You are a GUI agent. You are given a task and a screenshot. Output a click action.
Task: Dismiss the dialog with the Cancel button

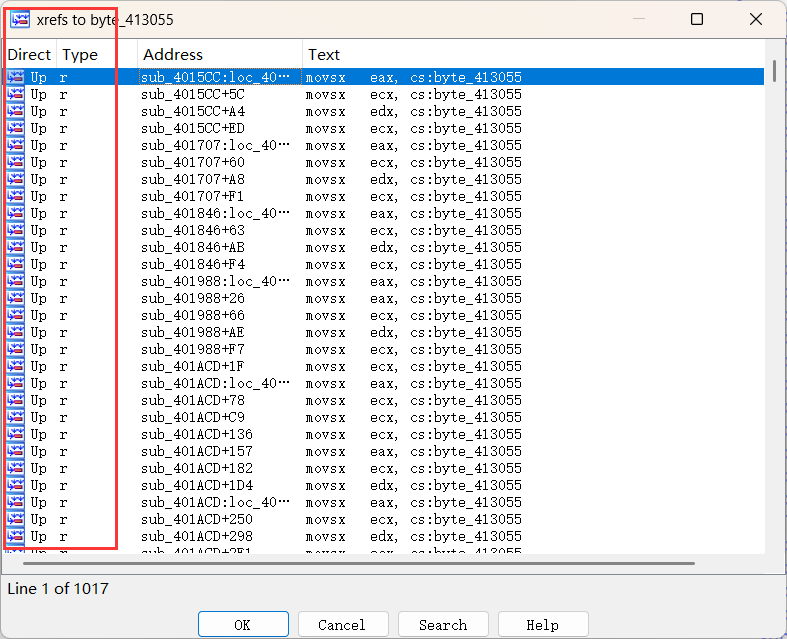(x=342, y=625)
